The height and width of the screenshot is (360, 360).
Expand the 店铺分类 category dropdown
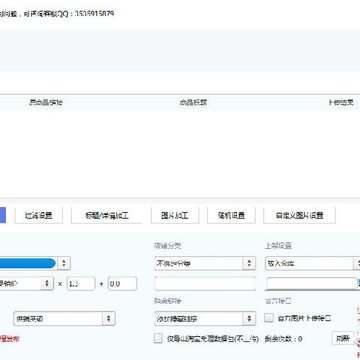pos(205,263)
